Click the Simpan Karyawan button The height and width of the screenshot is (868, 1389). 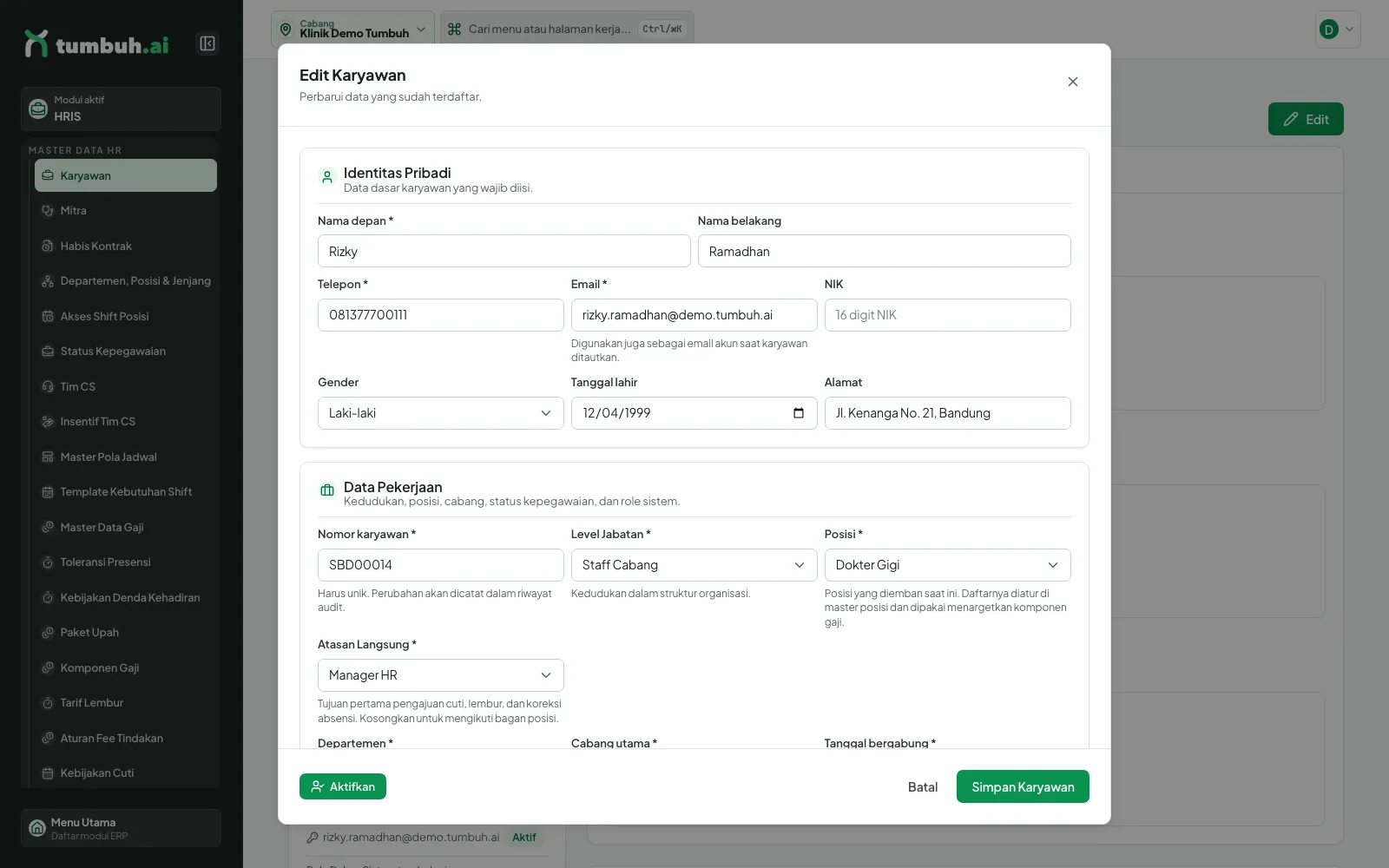click(1023, 786)
